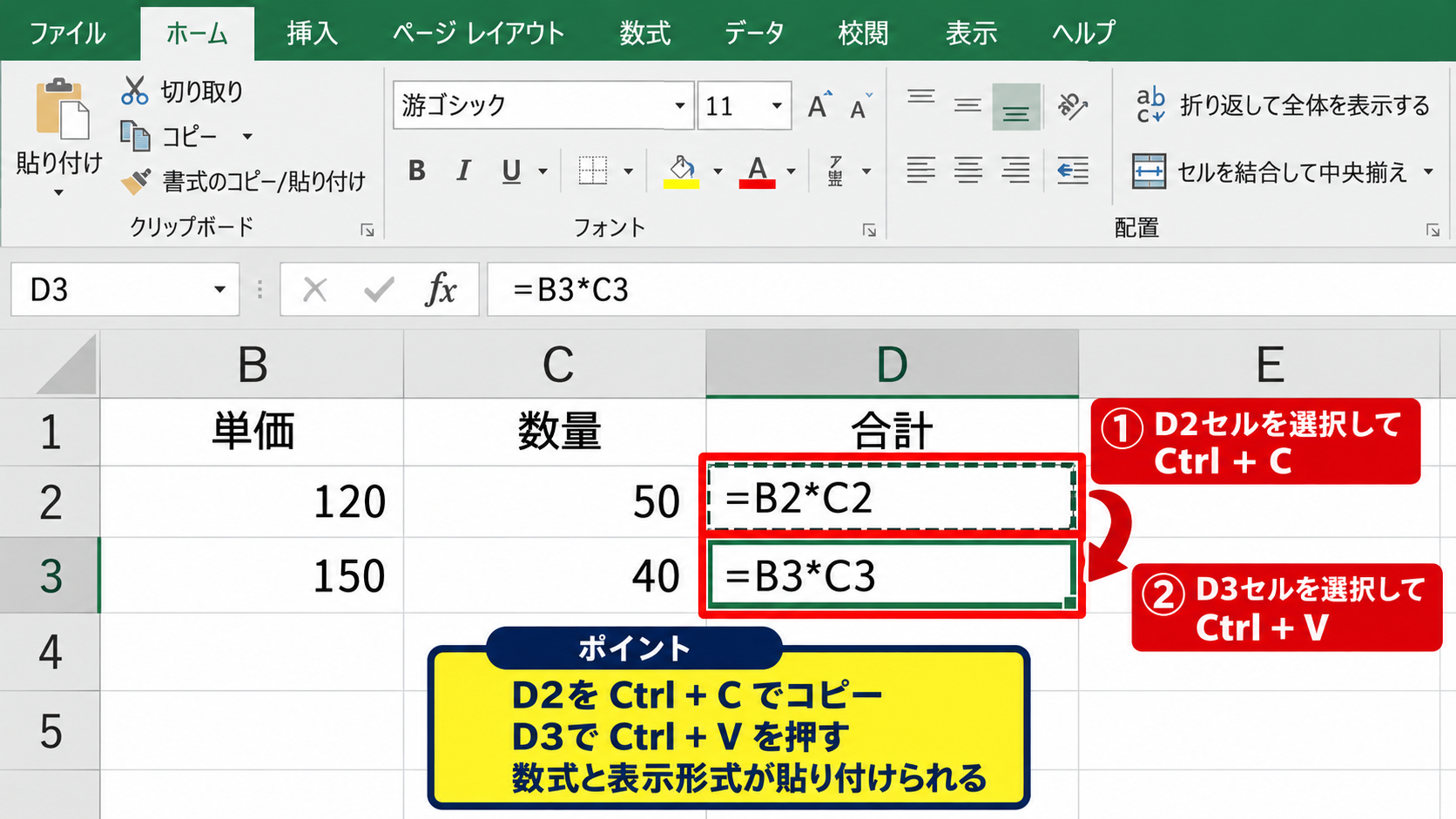Viewport: 1456px width, 819px height.
Task: Toggle underline formatting
Action: (511, 171)
